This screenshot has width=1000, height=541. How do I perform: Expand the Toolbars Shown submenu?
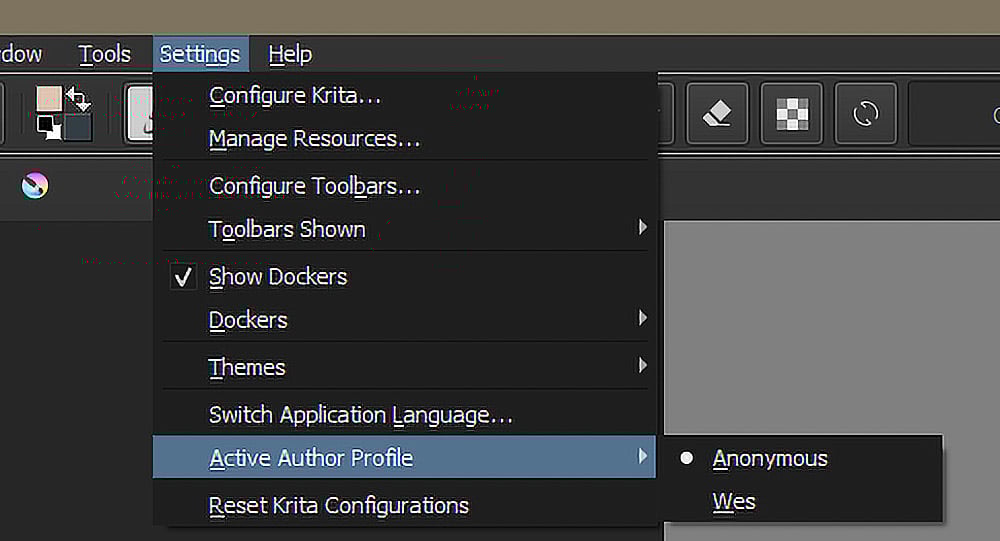(404, 229)
